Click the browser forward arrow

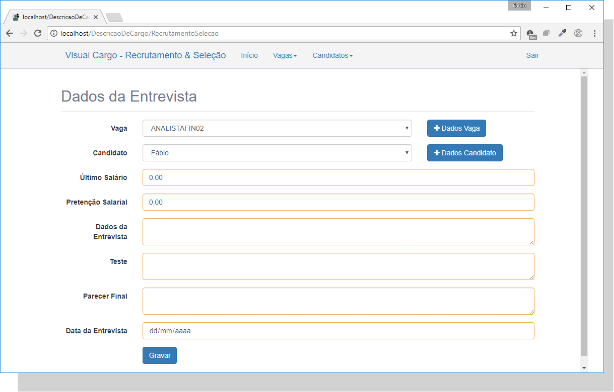click(x=23, y=34)
